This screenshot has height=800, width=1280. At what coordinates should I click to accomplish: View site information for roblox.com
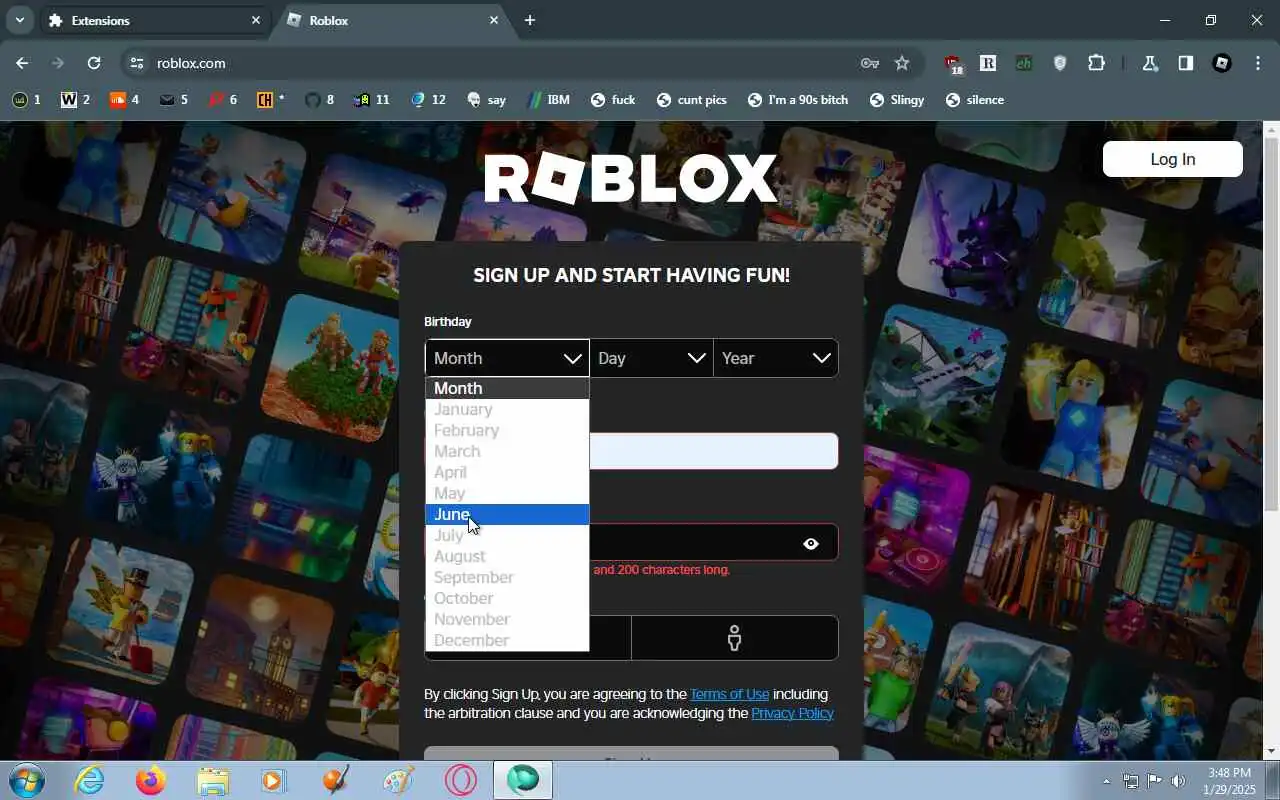click(x=137, y=63)
